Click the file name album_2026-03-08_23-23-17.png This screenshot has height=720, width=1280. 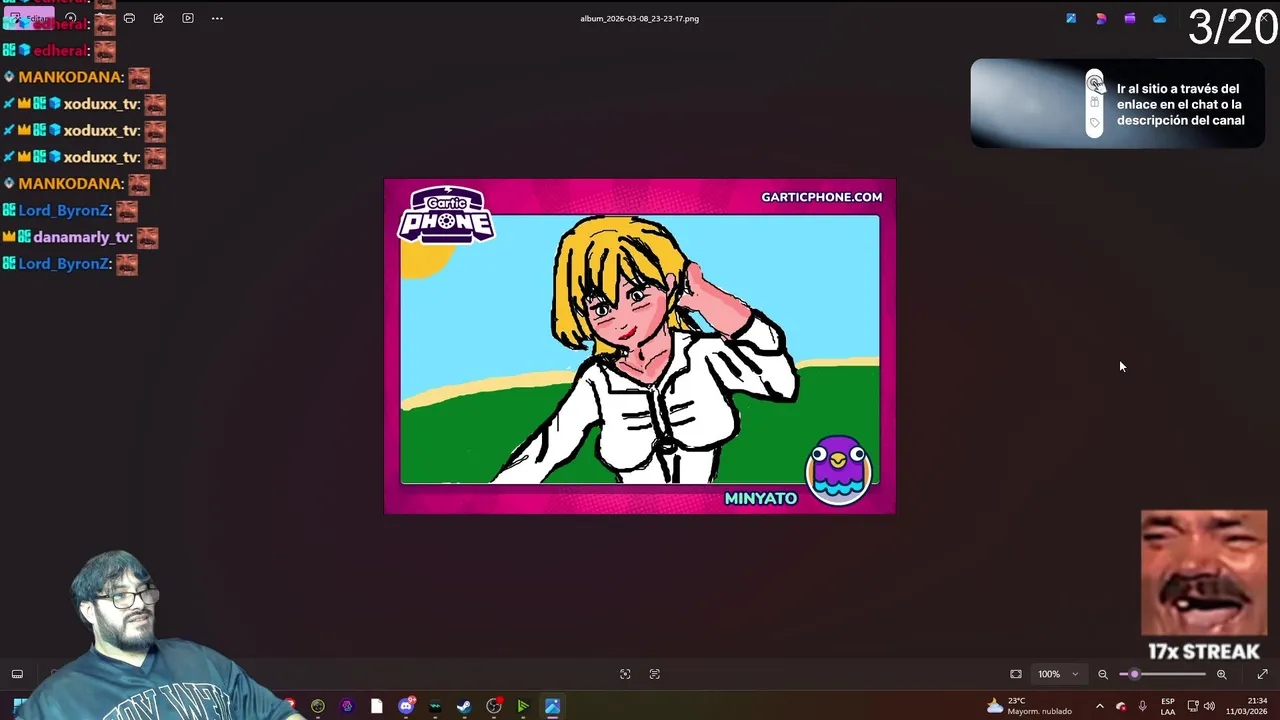tap(639, 18)
